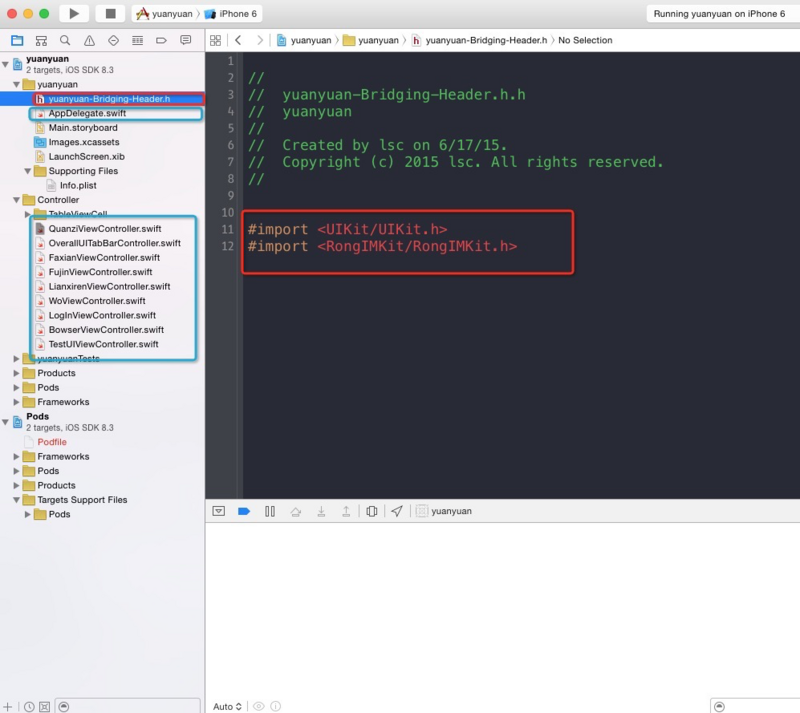Open the Breakpoint navigator
Viewport: 800px width, 713px height.
(x=161, y=40)
